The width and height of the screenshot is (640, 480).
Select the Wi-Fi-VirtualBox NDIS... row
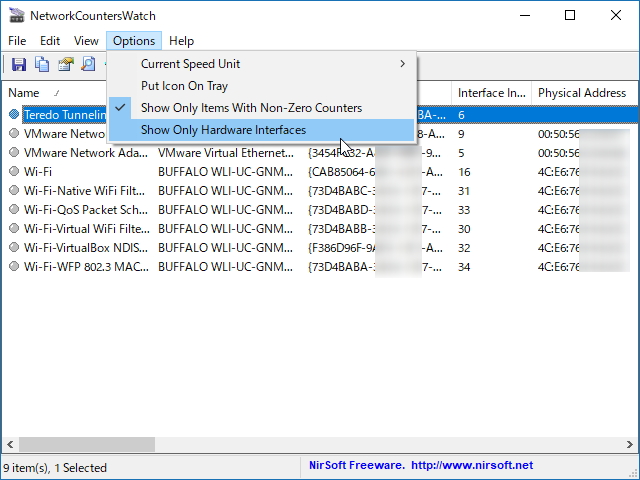86,248
